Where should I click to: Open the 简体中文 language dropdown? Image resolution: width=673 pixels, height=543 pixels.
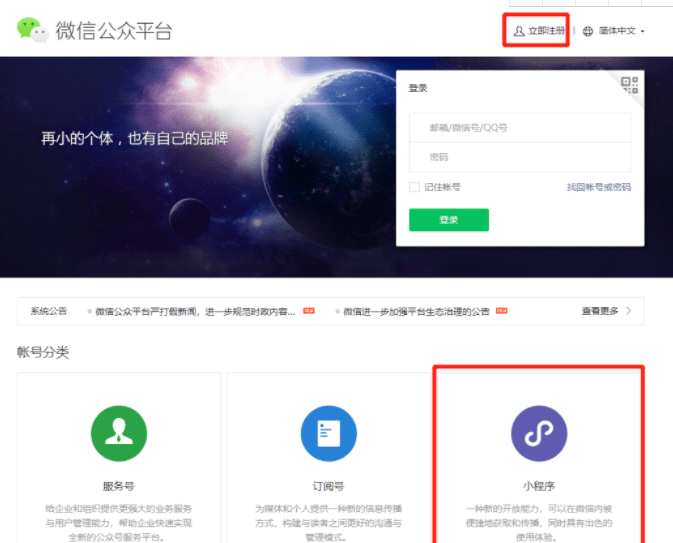621,31
